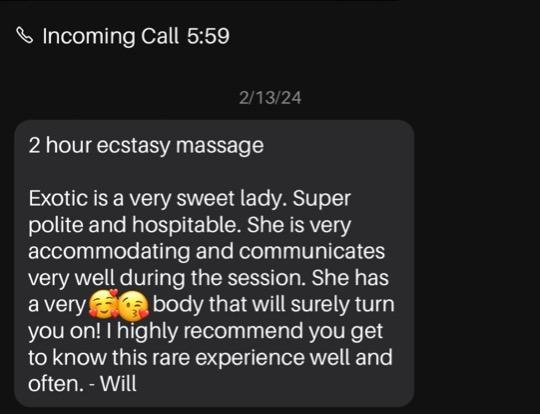This screenshot has width=540, height=414.
Task: Tap the word "rare" in the message bubble
Action: 170,358
